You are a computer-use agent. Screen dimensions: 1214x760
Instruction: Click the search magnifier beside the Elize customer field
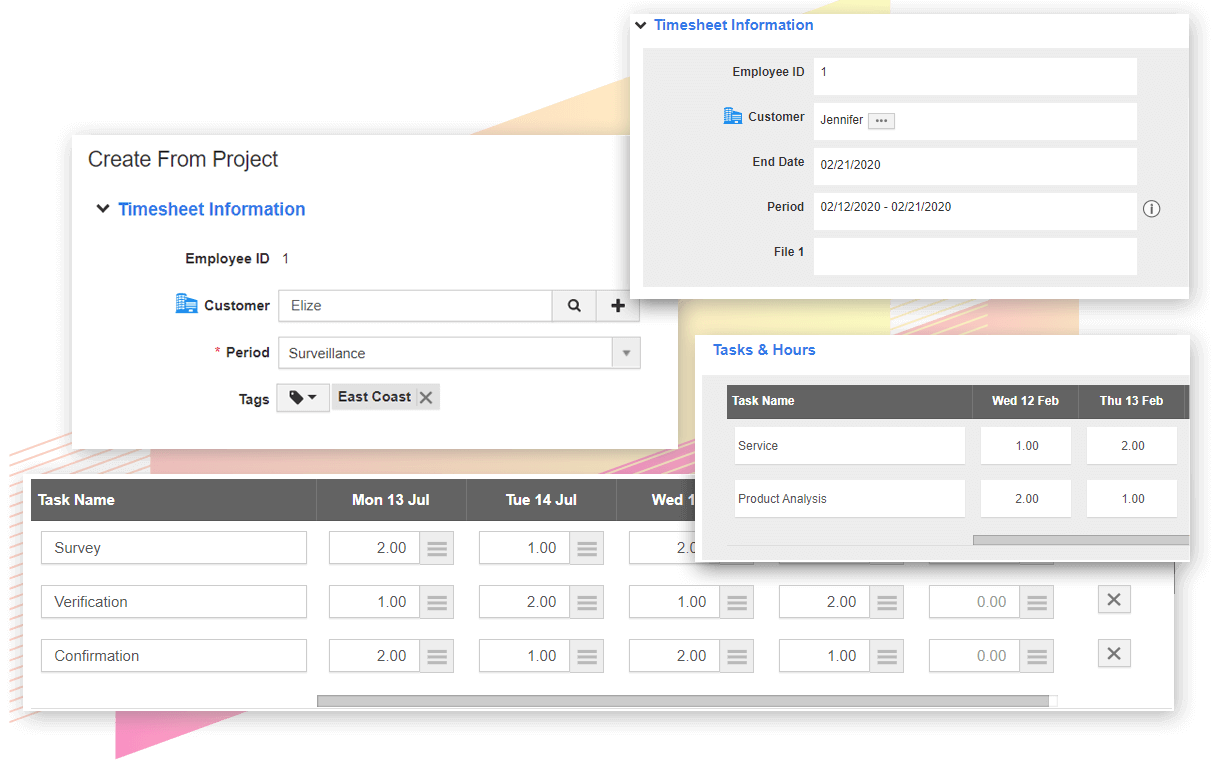574,306
